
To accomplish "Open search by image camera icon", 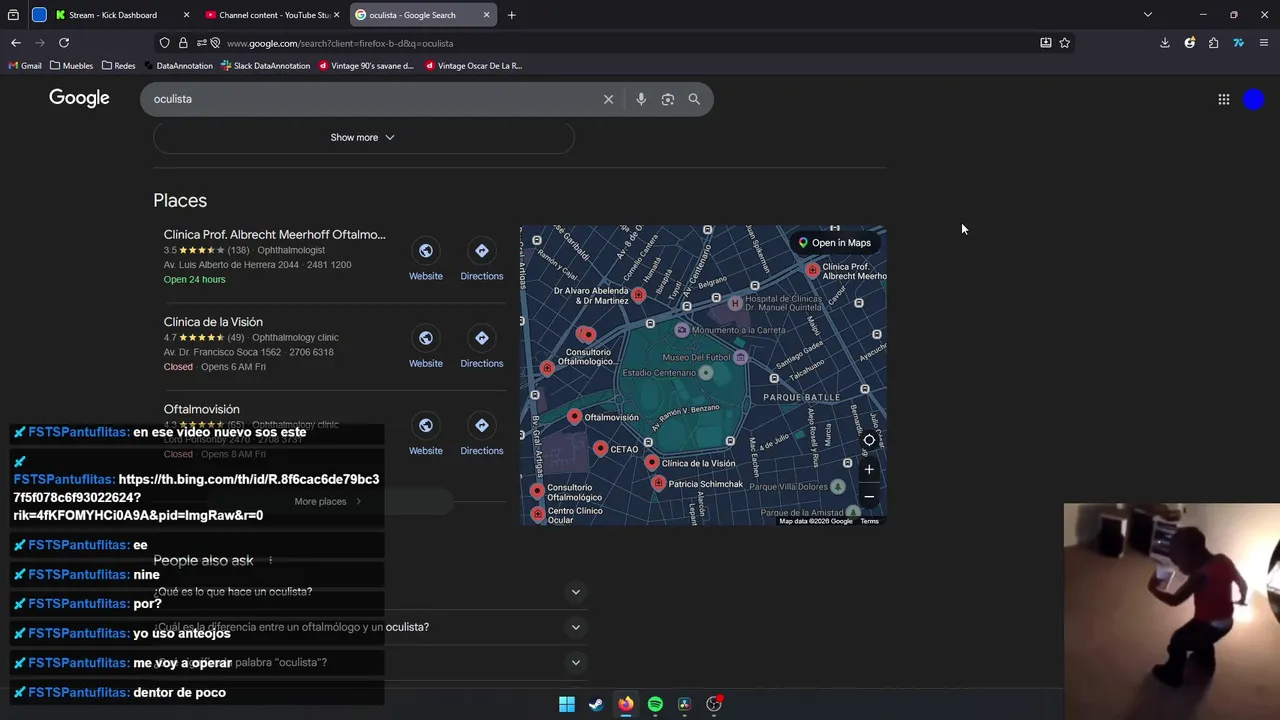I will [668, 99].
